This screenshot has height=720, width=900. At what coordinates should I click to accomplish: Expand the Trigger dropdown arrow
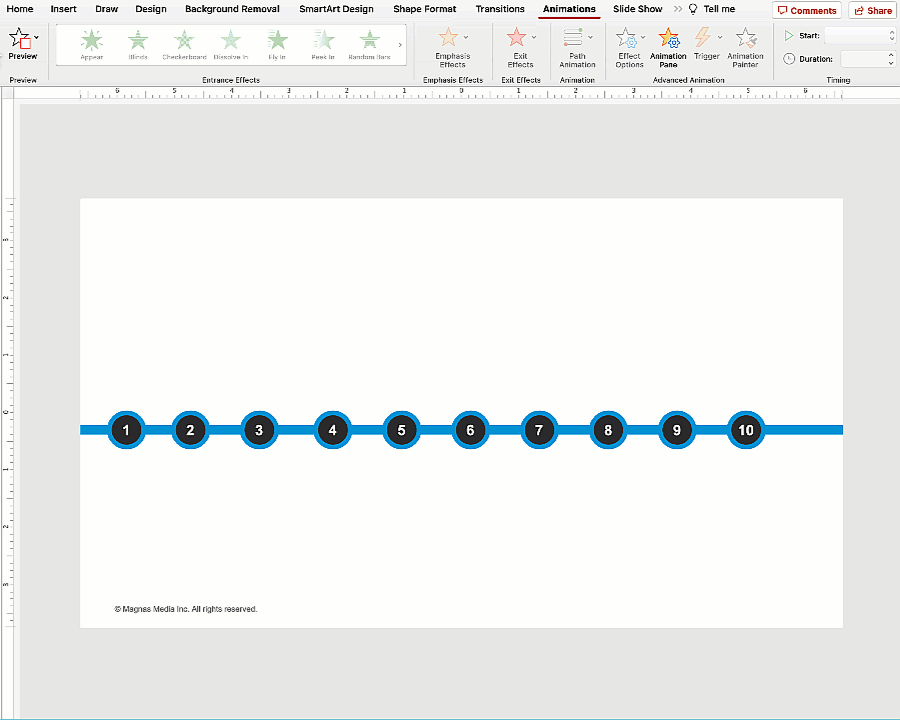pos(720,37)
